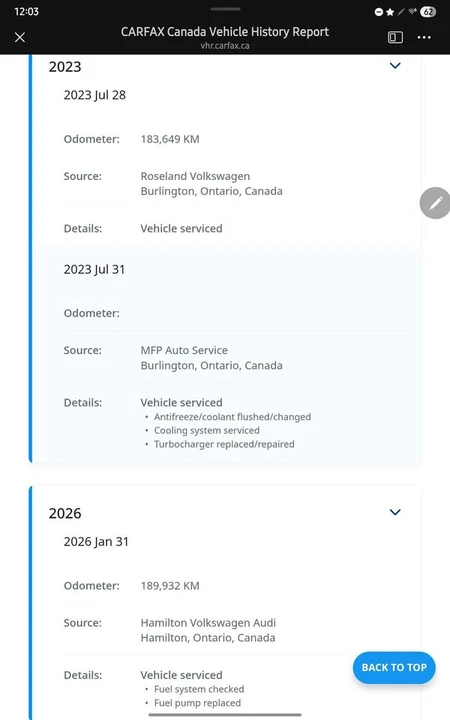This screenshot has width=450, height=720.
Task: Tap the battery indicator in status bar
Action: coord(428,12)
